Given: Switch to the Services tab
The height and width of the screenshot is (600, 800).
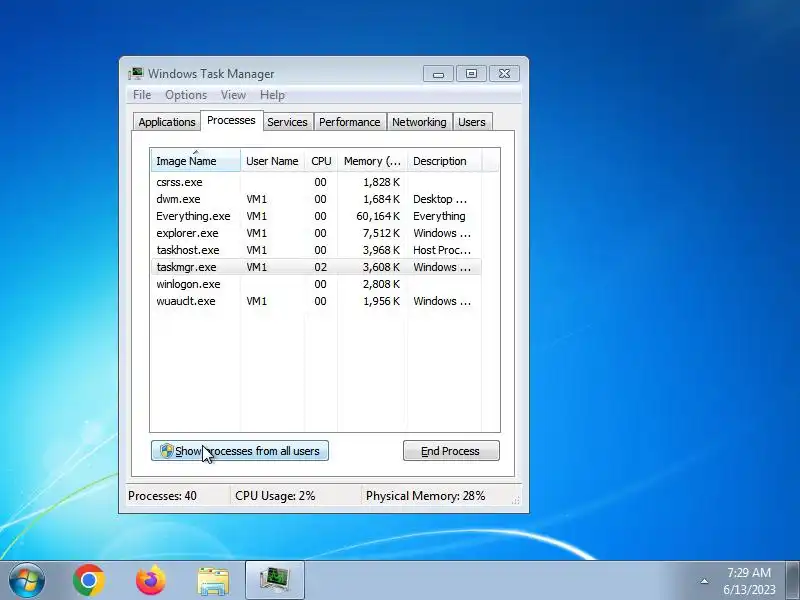Looking at the screenshot, I should coord(287,122).
